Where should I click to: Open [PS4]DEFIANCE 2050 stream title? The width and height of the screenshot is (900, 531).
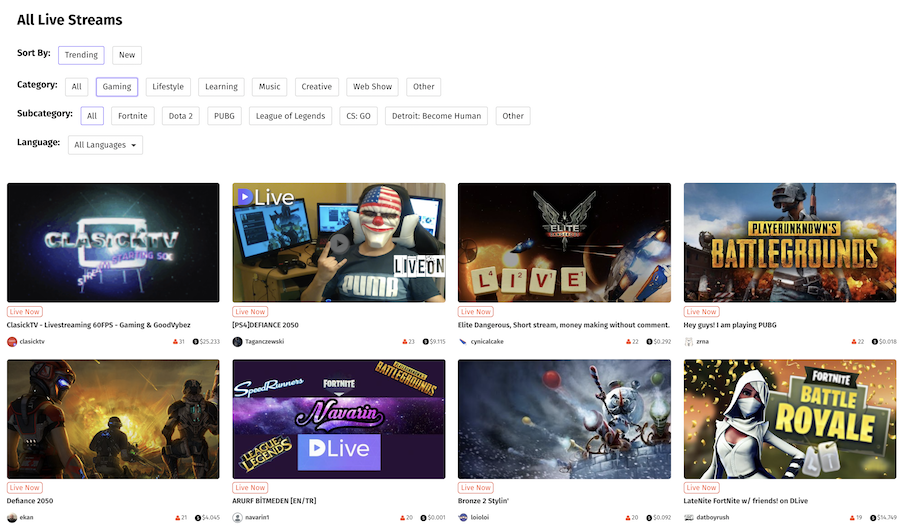(265, 325)
